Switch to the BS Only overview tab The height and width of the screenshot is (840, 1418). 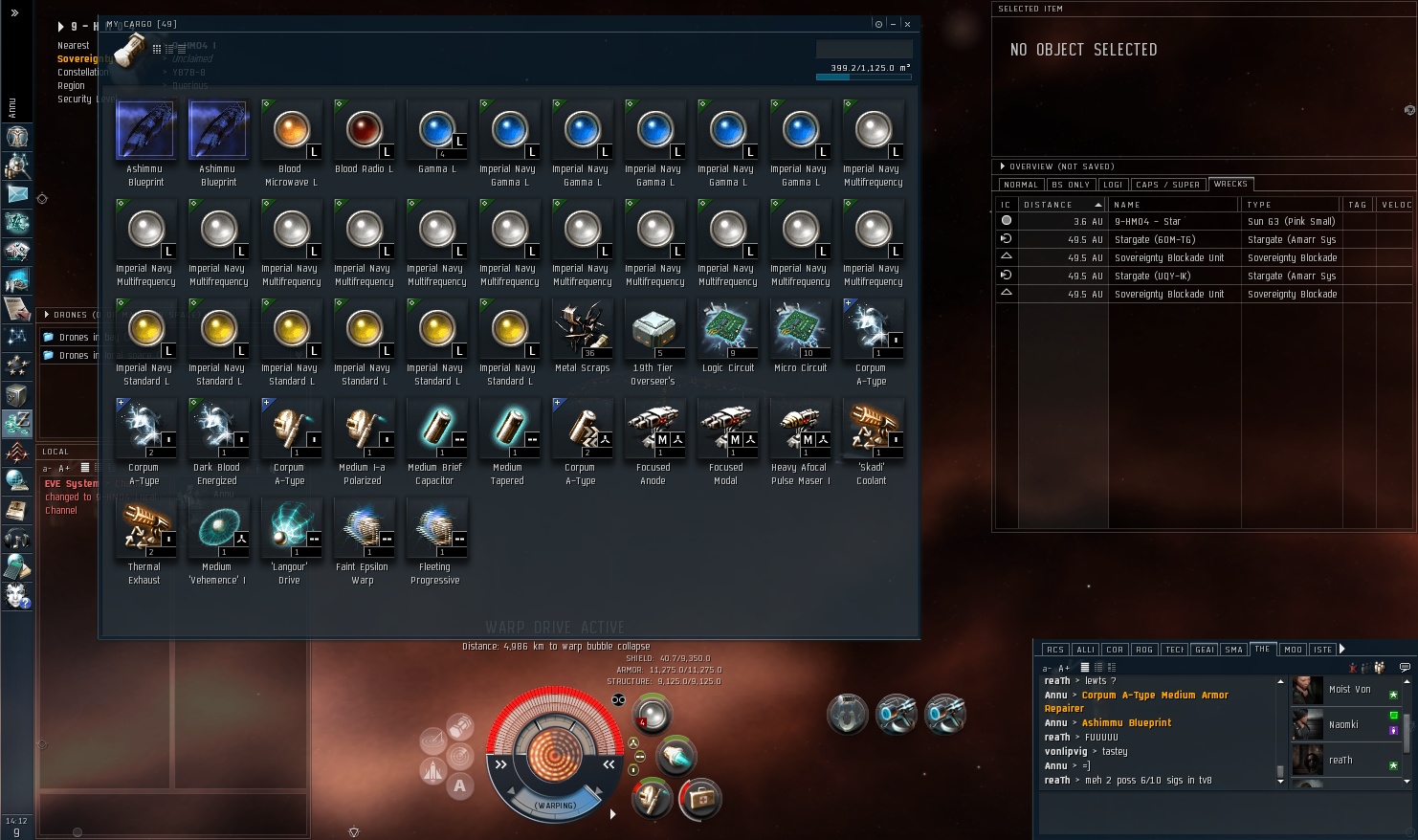pos(1070,185)
